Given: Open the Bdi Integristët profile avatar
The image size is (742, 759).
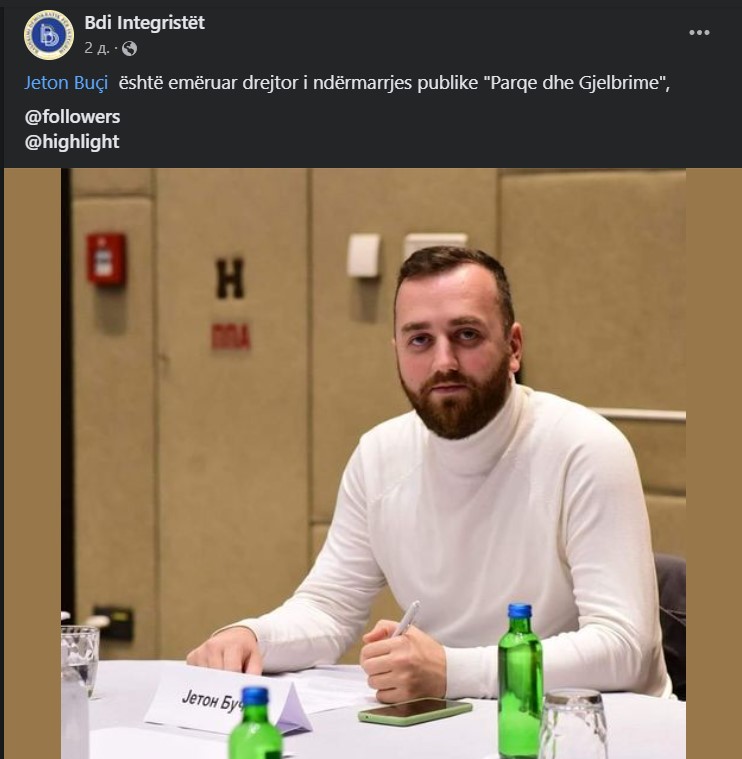Looking at the screenshot, I should (x=49, y=35).
